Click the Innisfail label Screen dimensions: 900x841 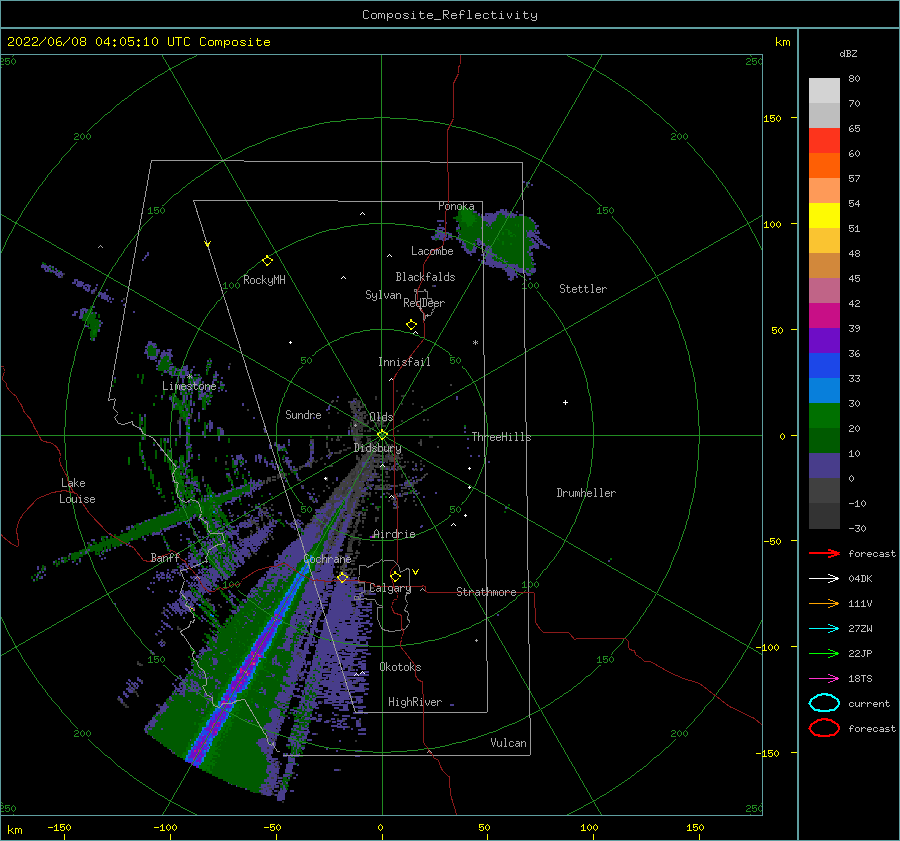pyautogui.click(x=404, y=362)
